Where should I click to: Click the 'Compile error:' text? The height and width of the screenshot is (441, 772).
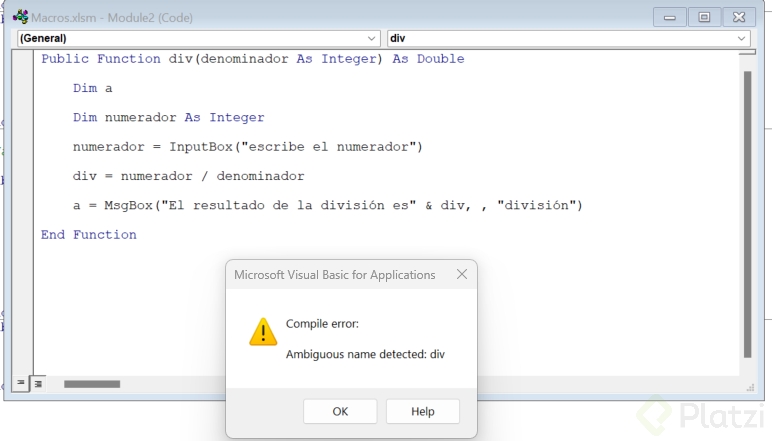[x=322, y=323]
